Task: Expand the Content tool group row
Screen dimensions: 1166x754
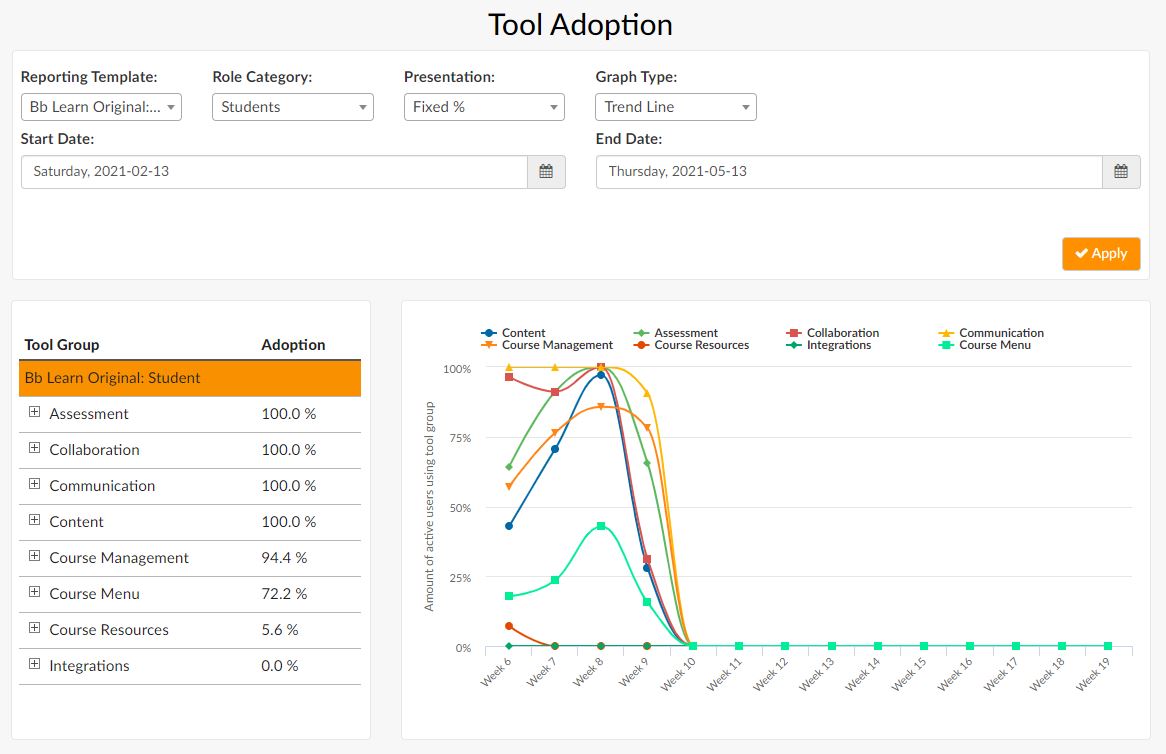Action: pos(34,520)
